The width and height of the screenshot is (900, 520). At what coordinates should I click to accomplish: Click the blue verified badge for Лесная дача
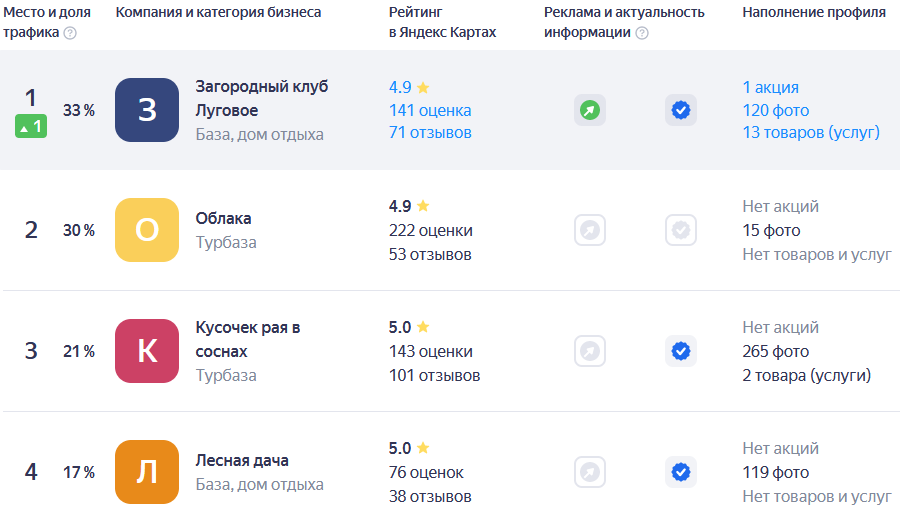click(681, 472)
